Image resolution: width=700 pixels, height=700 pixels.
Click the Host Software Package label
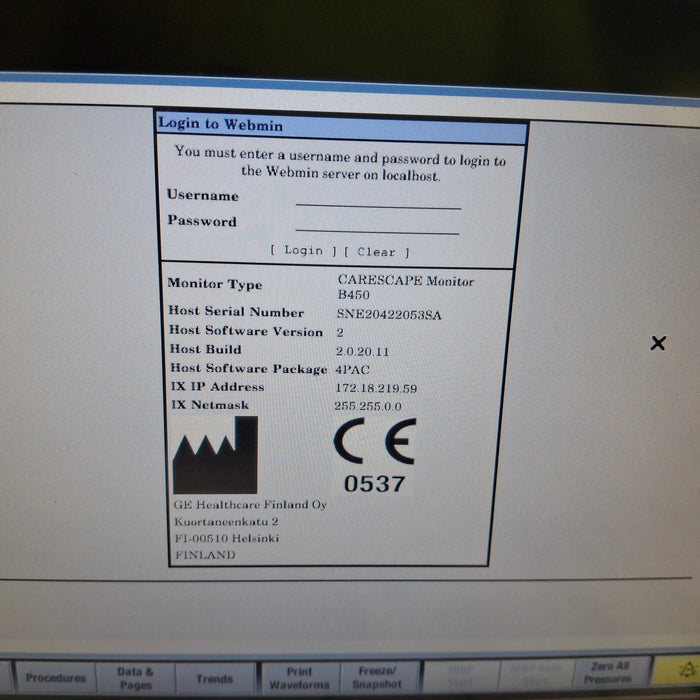(x=249, y=368)
